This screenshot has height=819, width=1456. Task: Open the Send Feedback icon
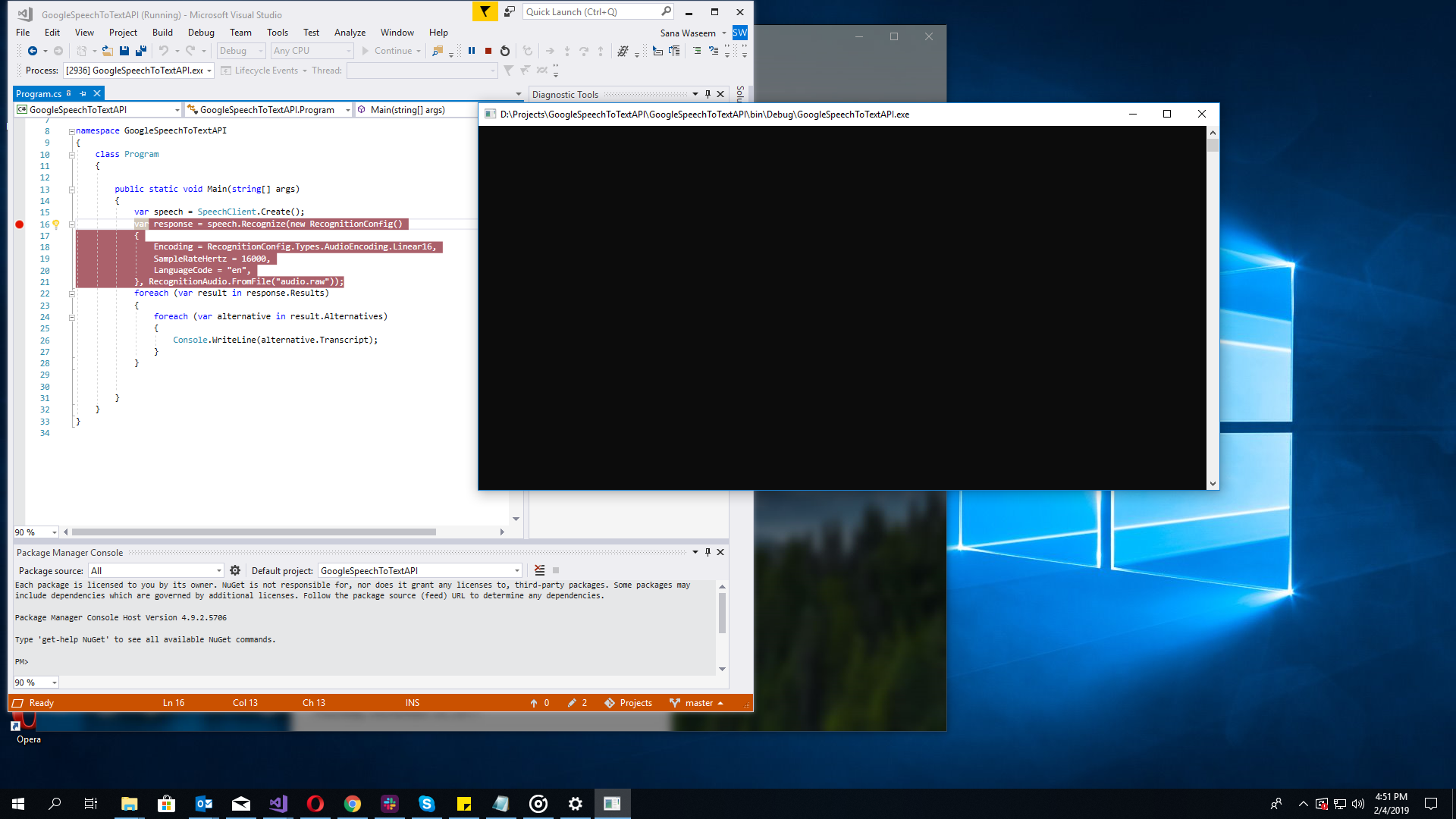click(x=510, y=11)
